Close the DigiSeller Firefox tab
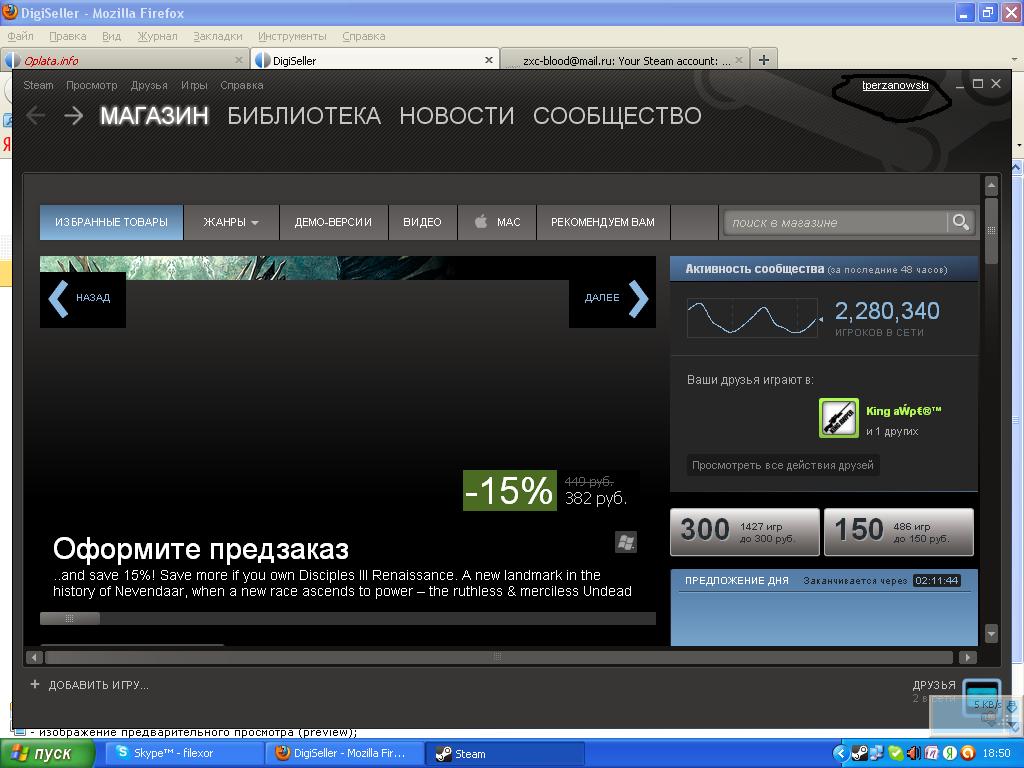 point(488,60)
